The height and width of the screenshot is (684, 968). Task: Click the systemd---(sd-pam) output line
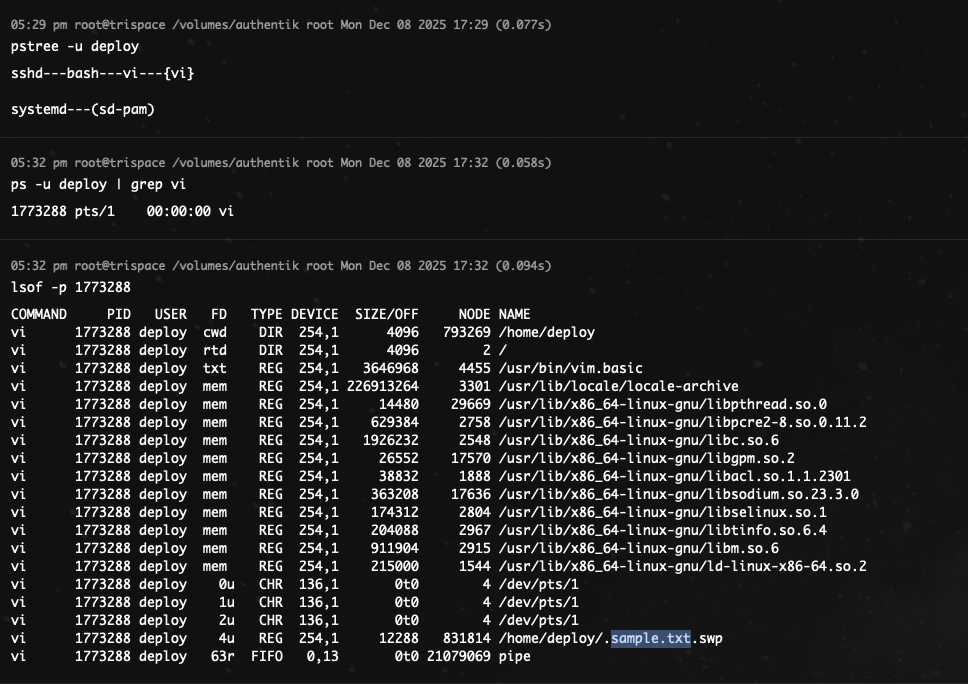[x=83, y=109]
